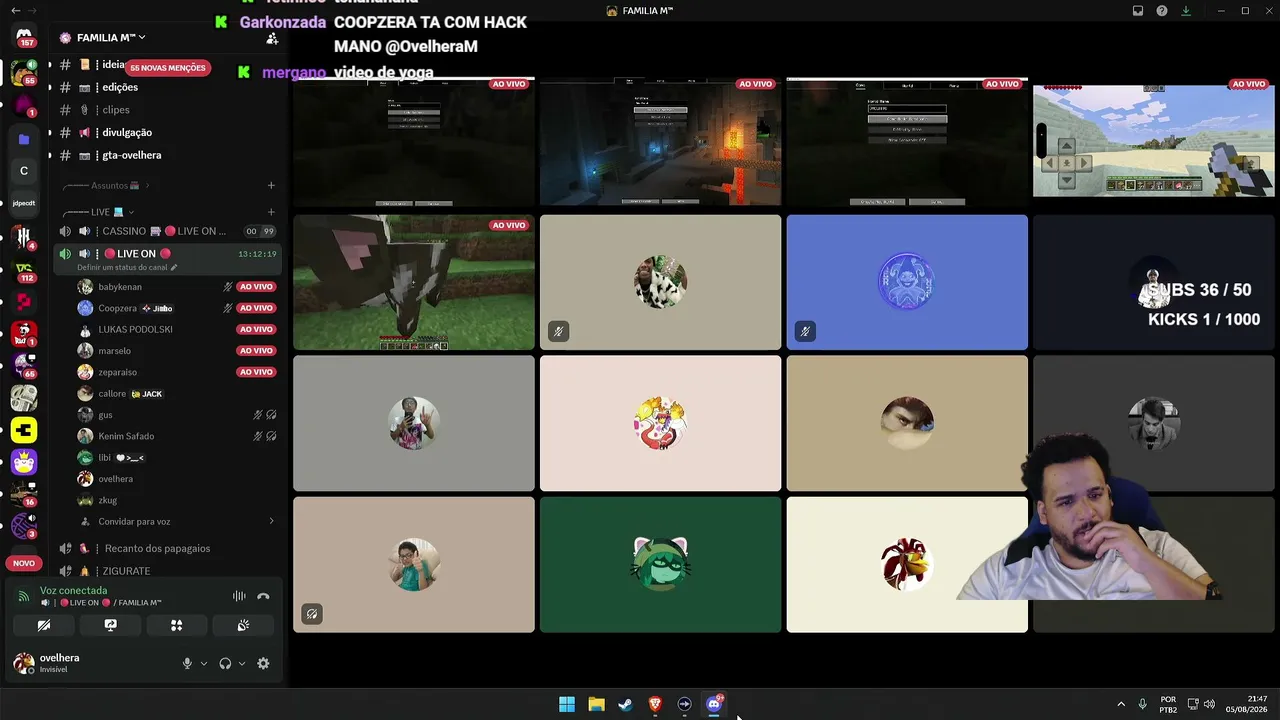Open the cave with lava stream tile

pyautogui.click(x=660, y=140)
